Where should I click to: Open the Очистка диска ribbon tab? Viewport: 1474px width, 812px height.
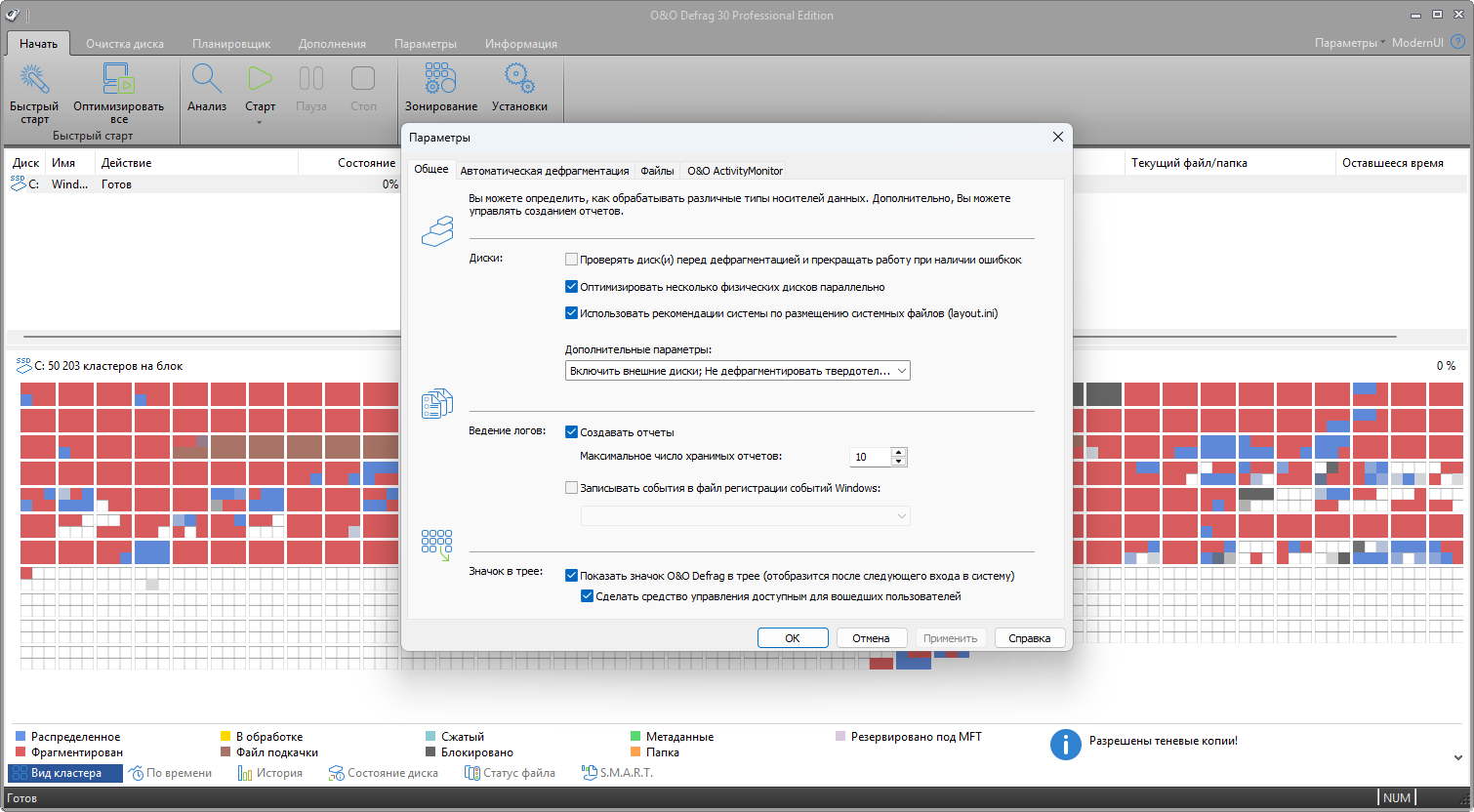point(125,44)
